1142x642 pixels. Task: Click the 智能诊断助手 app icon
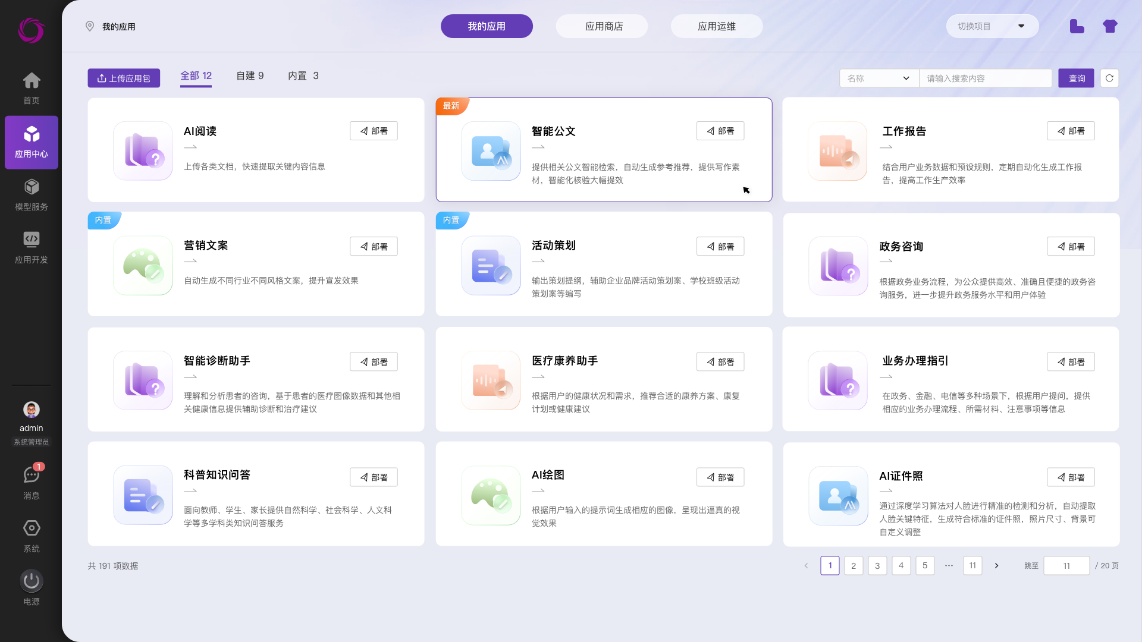[143, 380]
